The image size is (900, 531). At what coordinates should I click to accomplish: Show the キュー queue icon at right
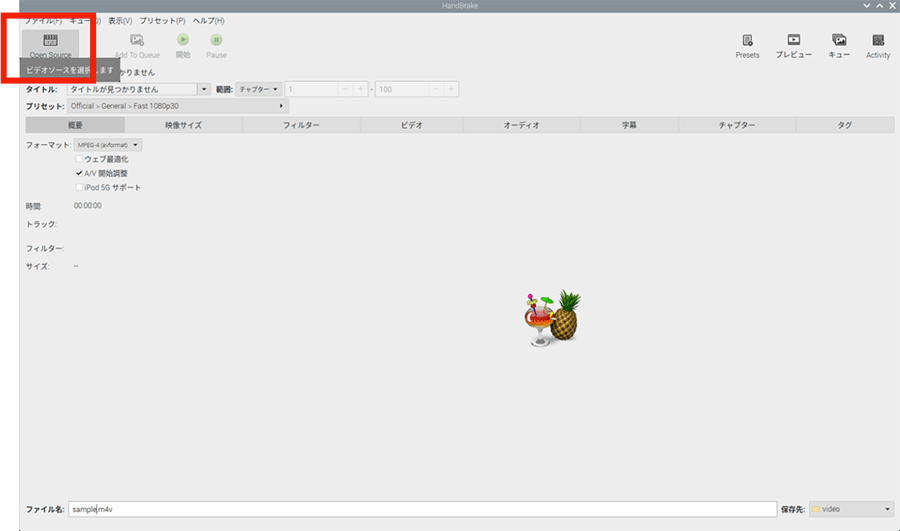tap(839, 40)
